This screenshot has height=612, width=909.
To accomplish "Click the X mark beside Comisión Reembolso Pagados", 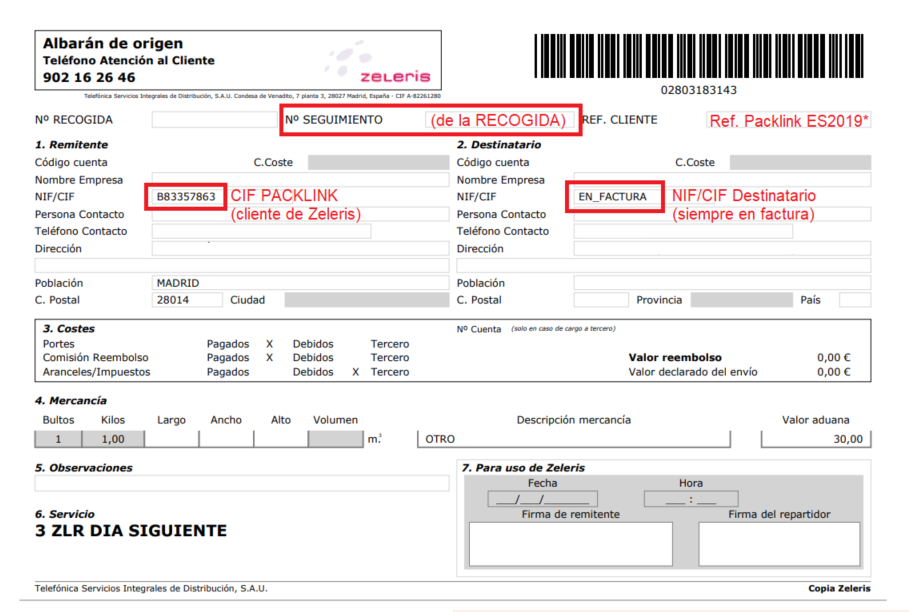I will tap(270, 358).
